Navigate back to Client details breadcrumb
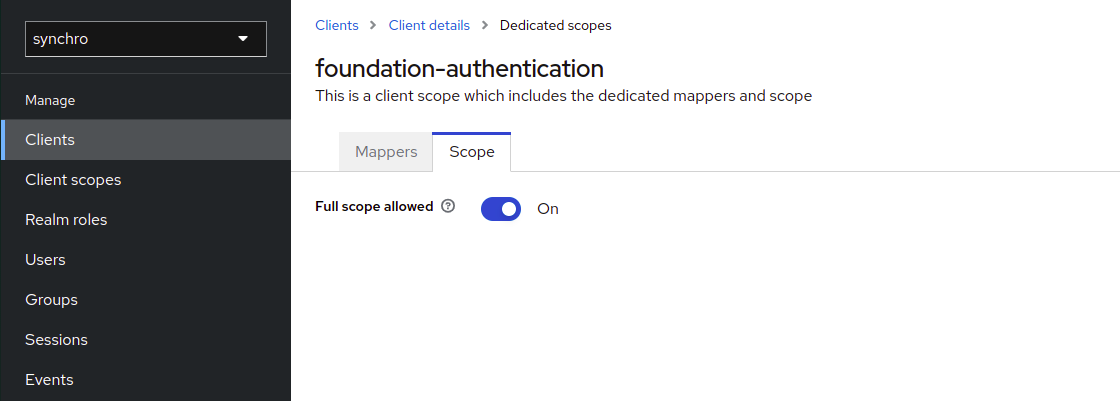This screenshot has height=401, width=1120. (x=428, y=25)
